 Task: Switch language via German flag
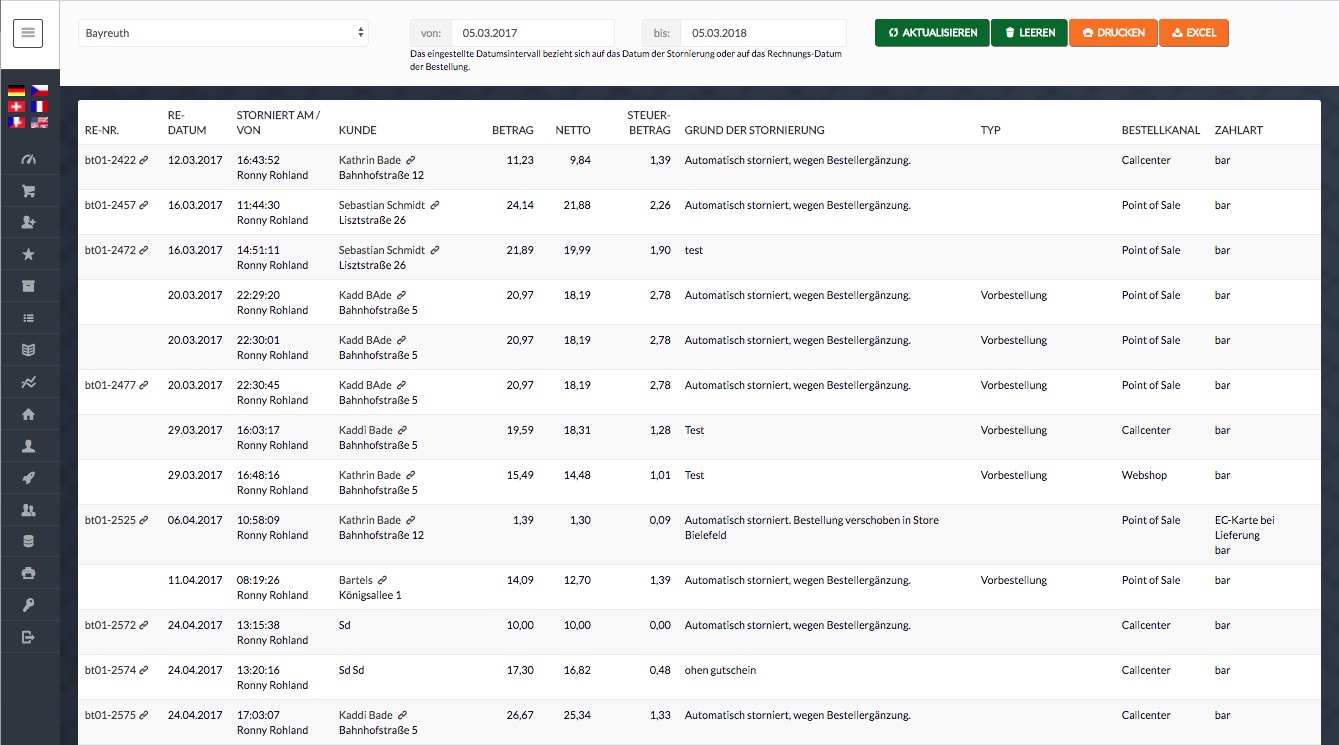pyautogui.click(x=16, y=91)
